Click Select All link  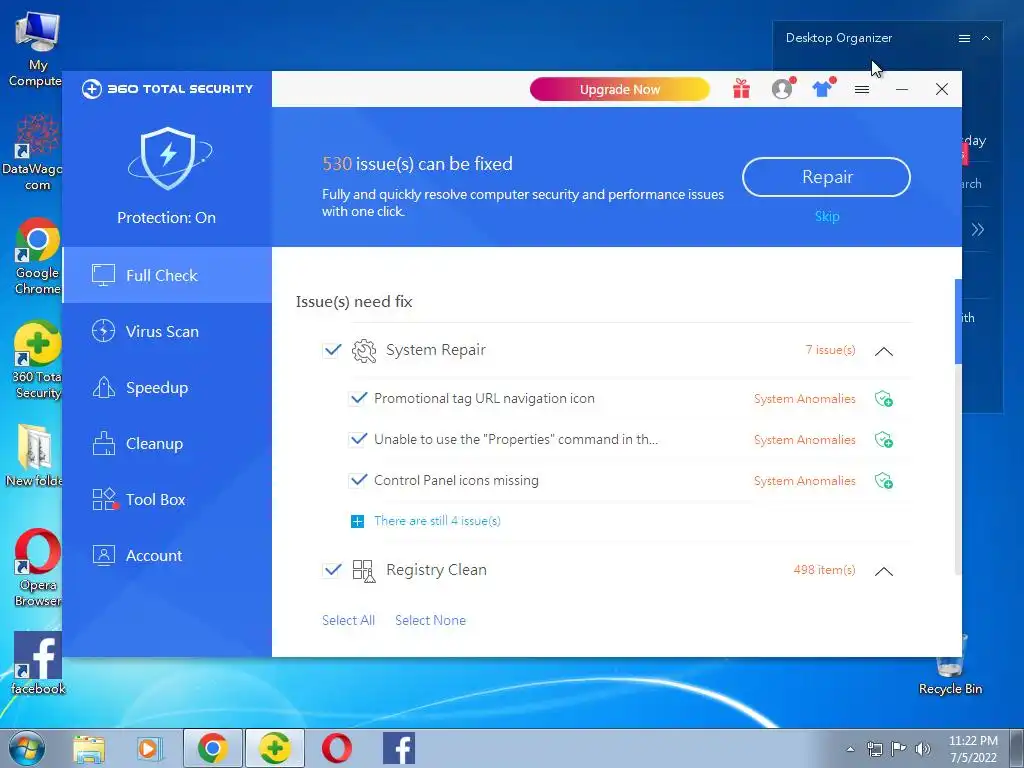348,620
